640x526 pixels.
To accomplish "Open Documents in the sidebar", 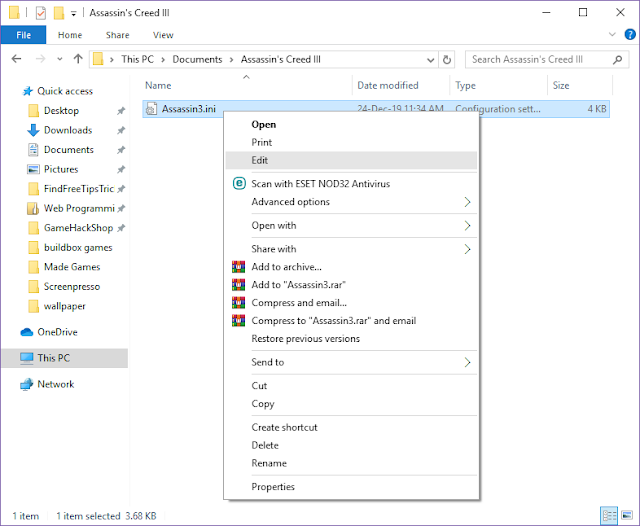I will pyautogui.click(x=69, y=150).
